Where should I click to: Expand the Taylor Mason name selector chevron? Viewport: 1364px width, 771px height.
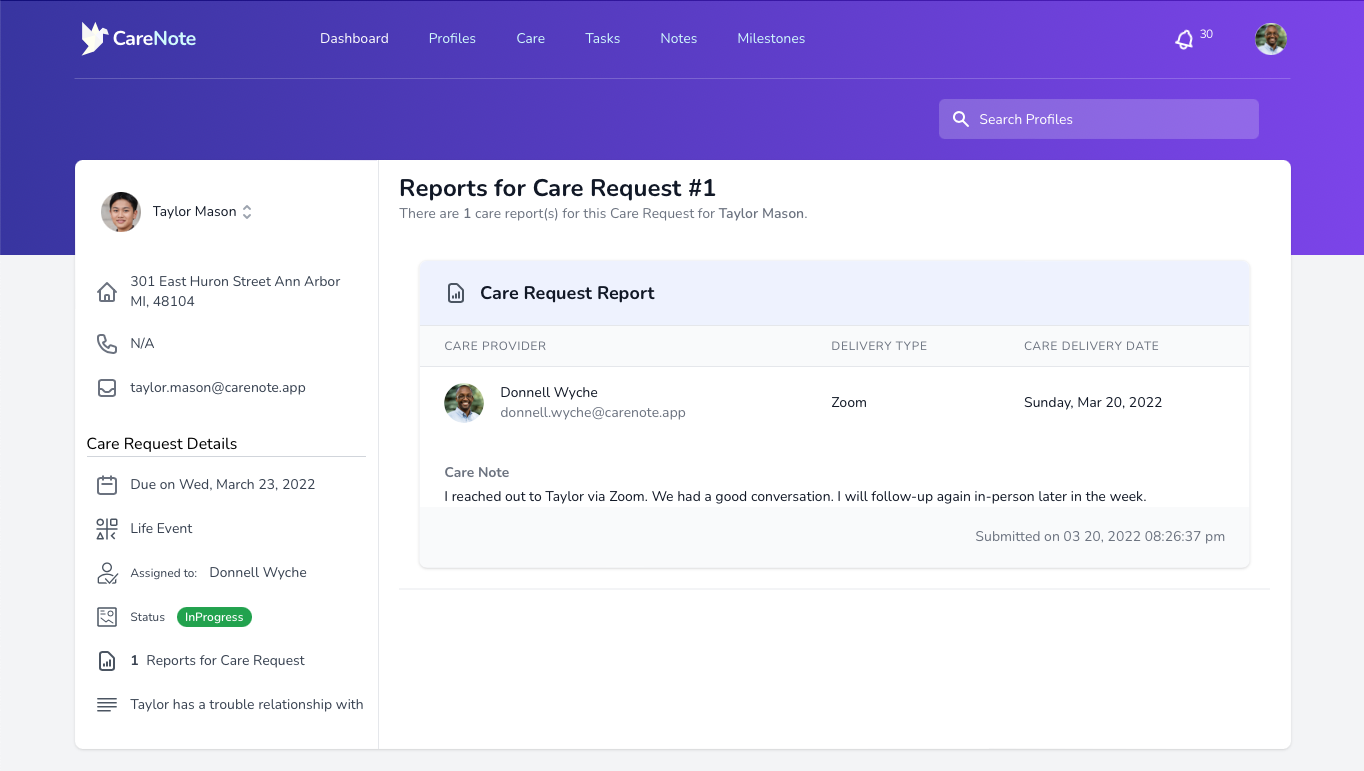point(247,212)
